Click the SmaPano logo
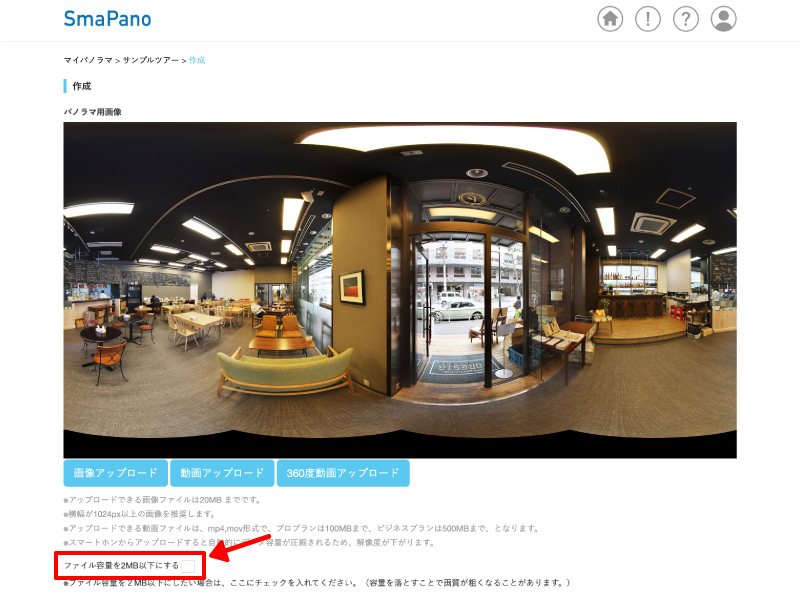 coord(107,19)
